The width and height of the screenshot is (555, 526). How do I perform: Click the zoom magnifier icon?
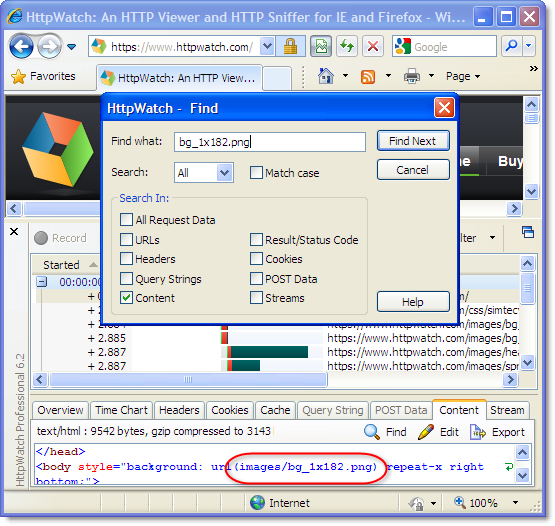point(460,502)
